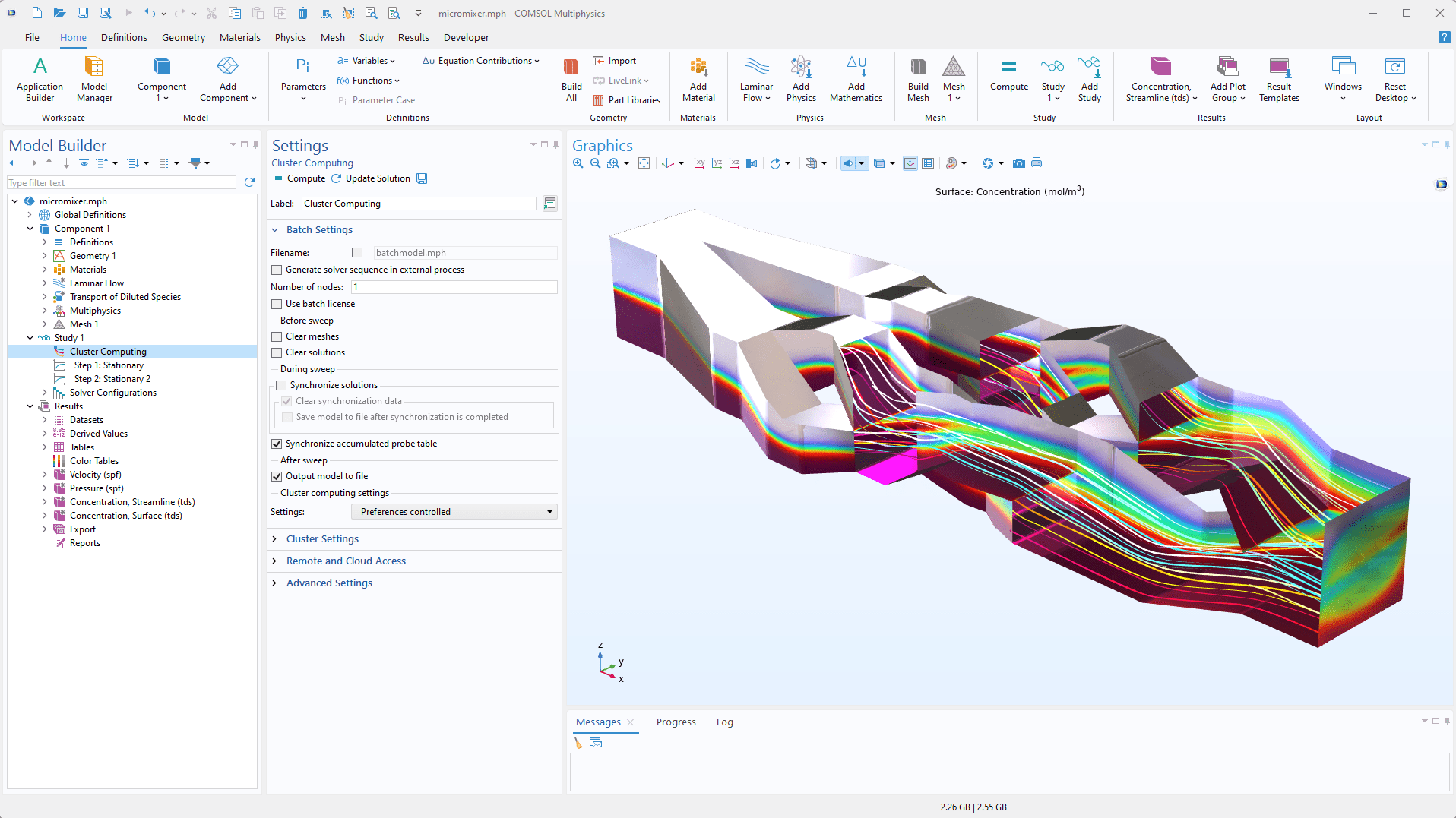Click Zoom Out in Graphics toolbar
This screenshot has height=818, width=1456.
(x=596, y=163)
